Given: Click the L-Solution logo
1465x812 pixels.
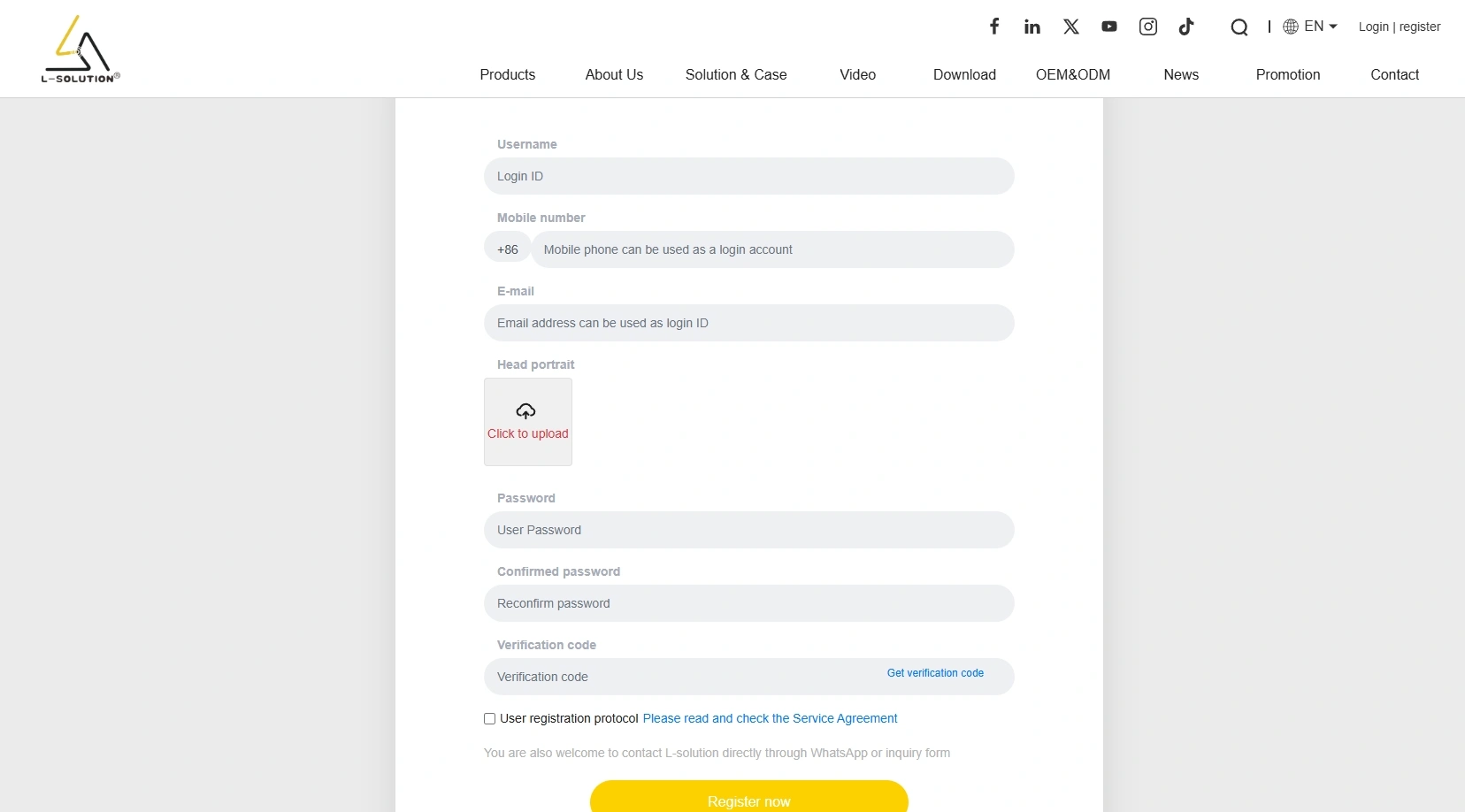Looking at the screenshot, I should click(81, 49).
